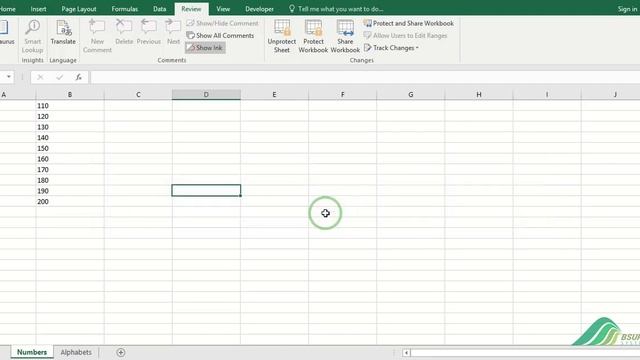Select column D header

(206, 95)
